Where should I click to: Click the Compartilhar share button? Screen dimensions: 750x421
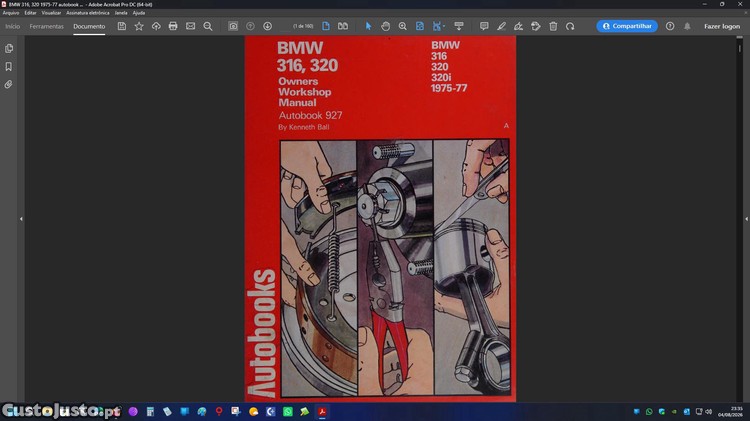click(627, 26)
